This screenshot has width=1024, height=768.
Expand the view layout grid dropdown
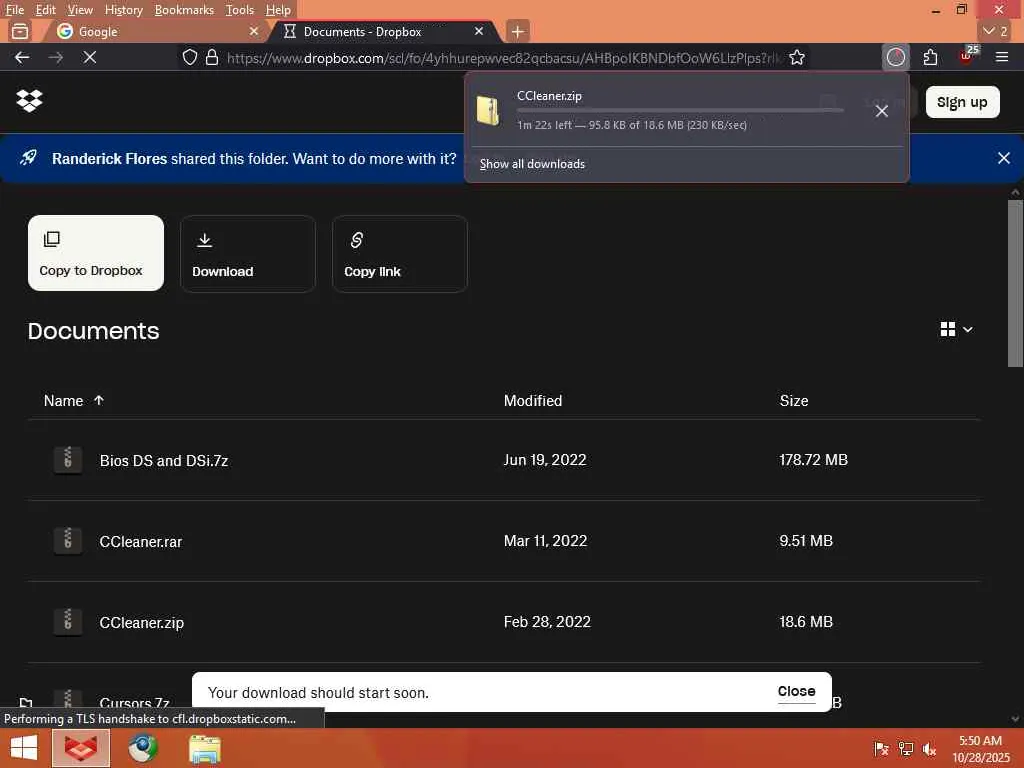957,329
